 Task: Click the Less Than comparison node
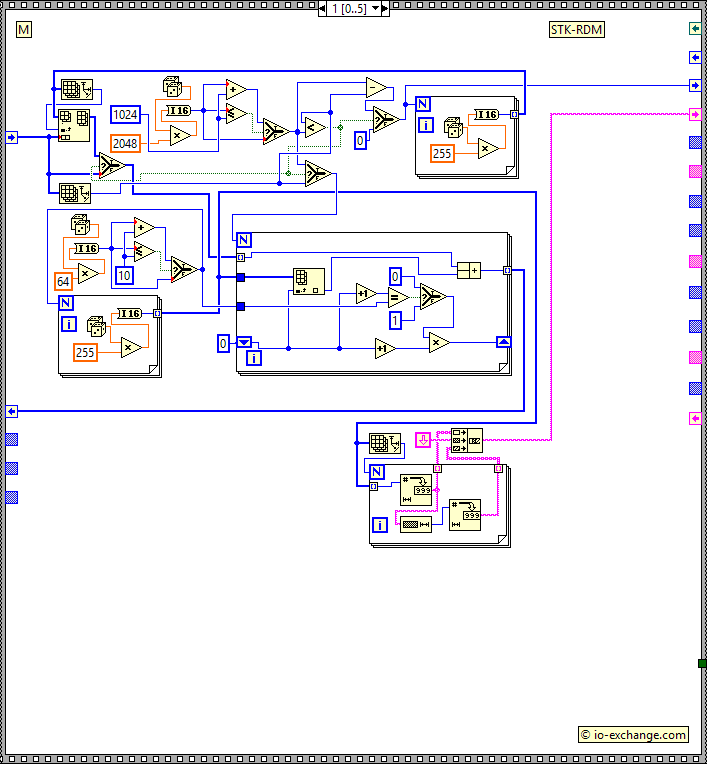pos(315,128)
